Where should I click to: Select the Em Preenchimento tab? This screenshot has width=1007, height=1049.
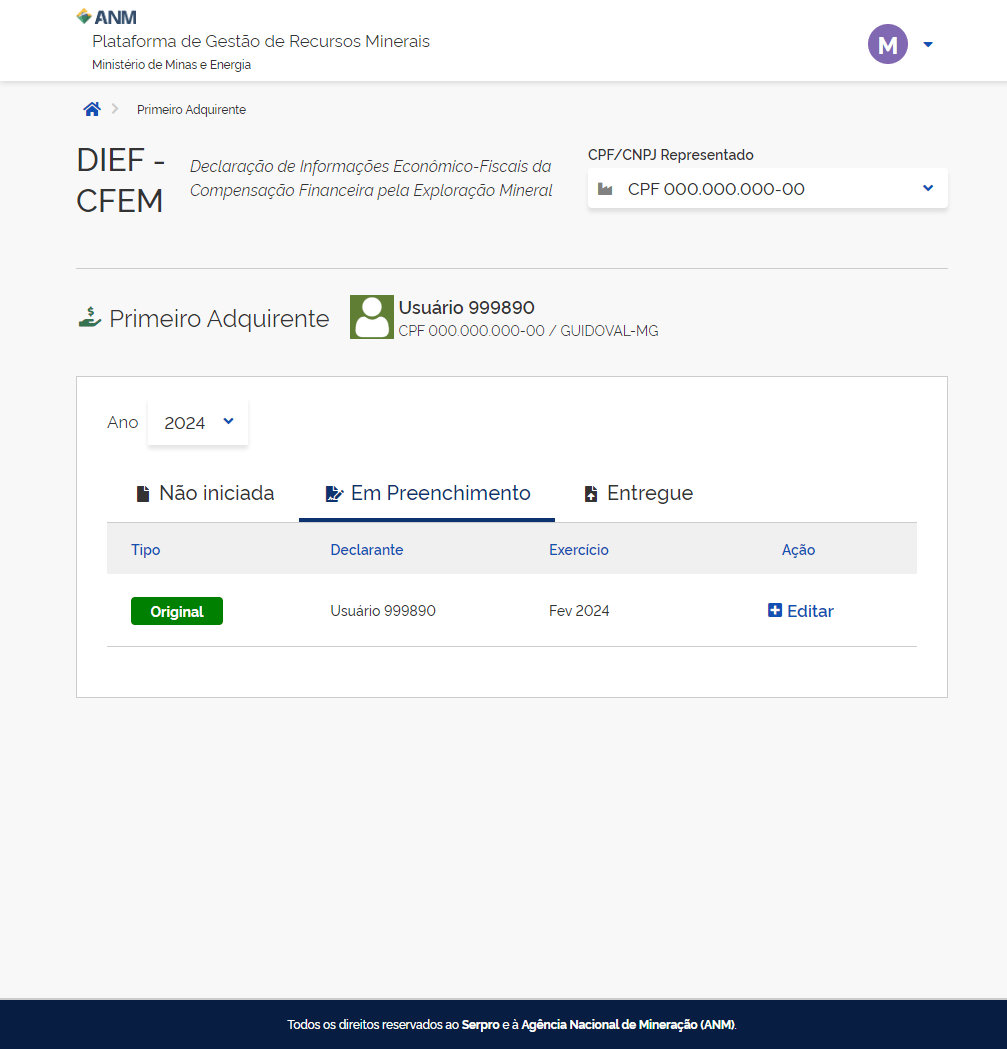coord(440,493)
